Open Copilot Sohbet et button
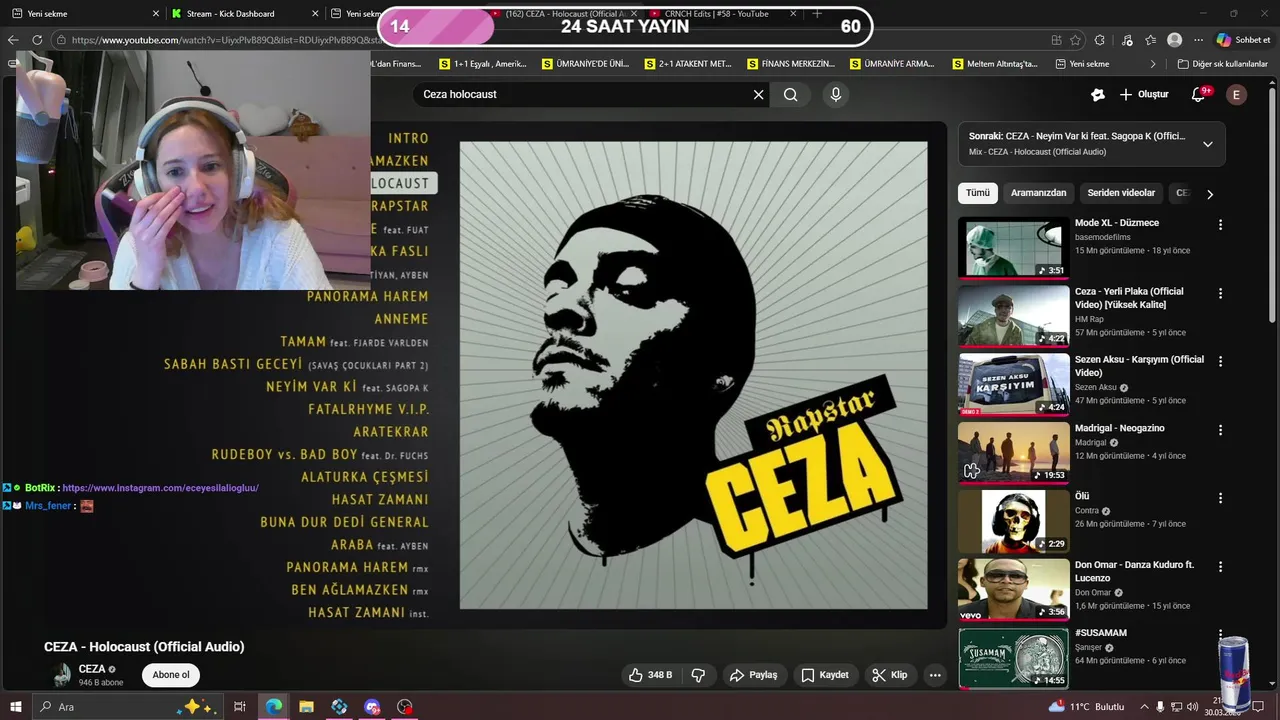This screenshot has height=720, width=1280. (1243, 40)
